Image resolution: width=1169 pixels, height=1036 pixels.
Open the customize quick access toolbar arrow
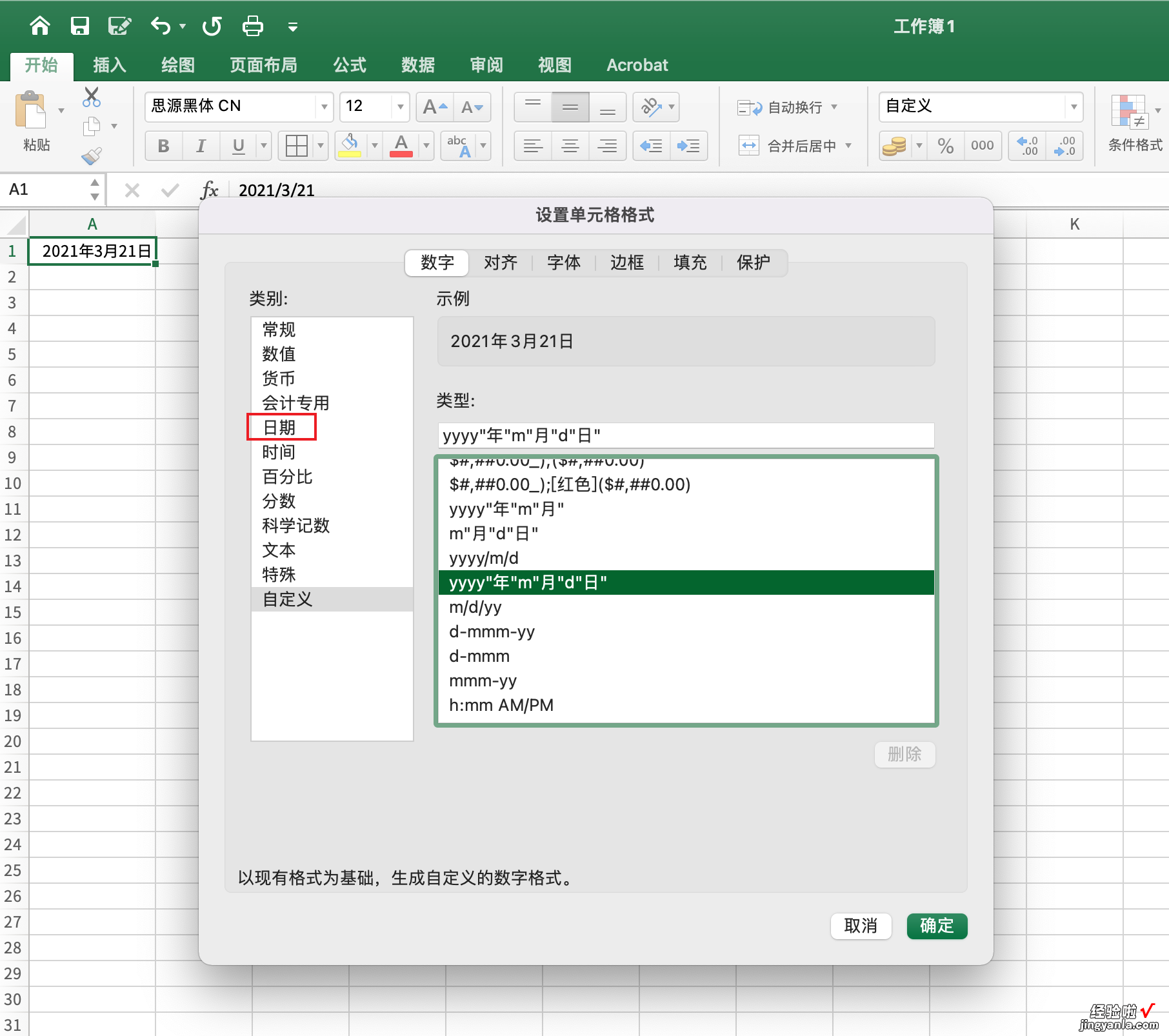(293, 26)
